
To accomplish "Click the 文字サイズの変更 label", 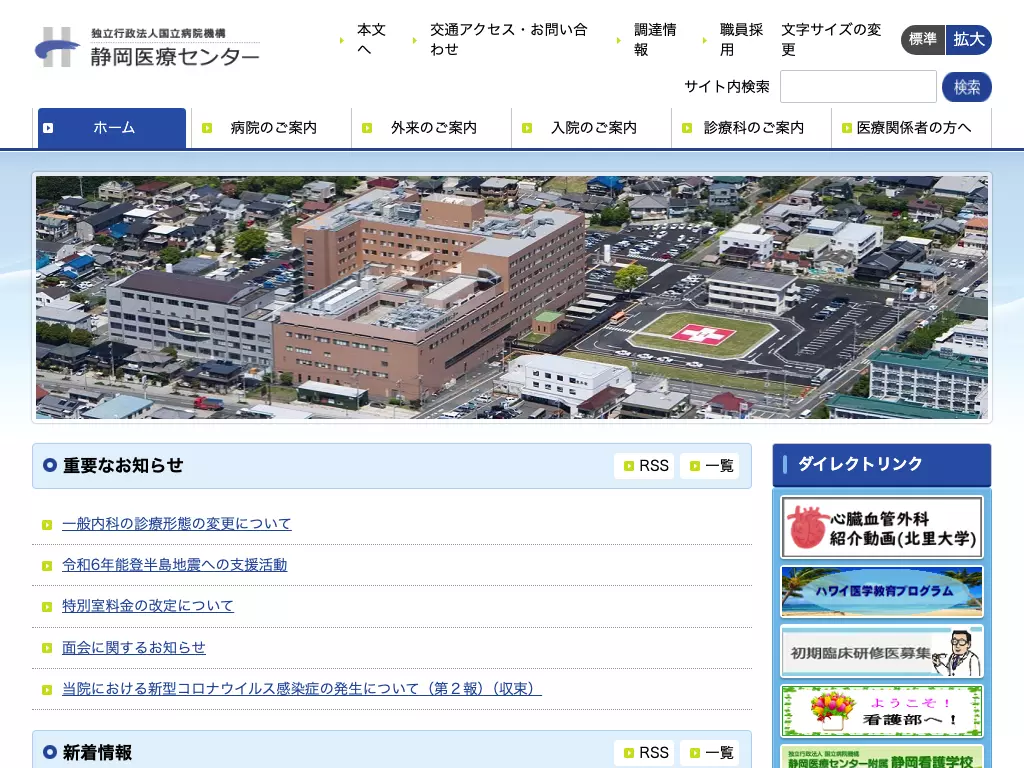I will (831, 39).
